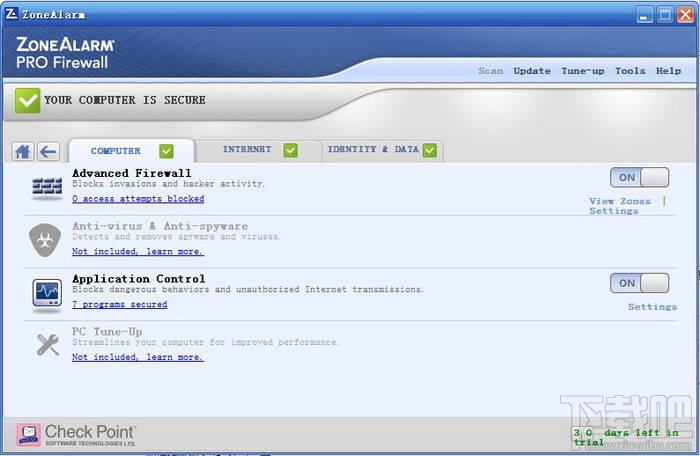This screenshot has width=700, height=456.
Task: Click the 'Application Control' heading
Action: point(138,279)
